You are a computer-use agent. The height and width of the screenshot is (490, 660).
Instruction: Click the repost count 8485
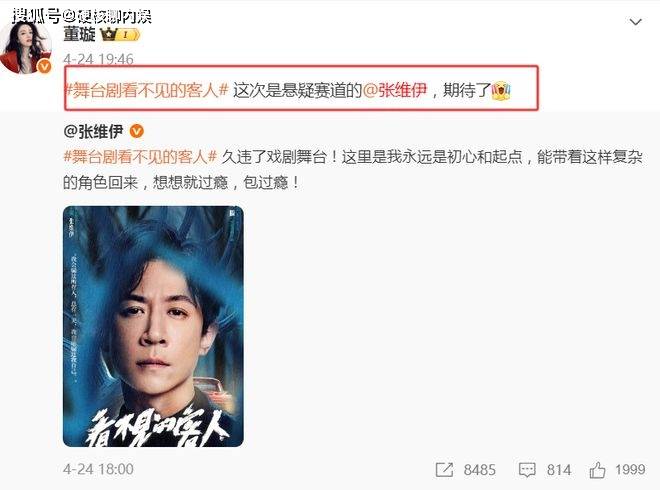[x=479, y=470]
